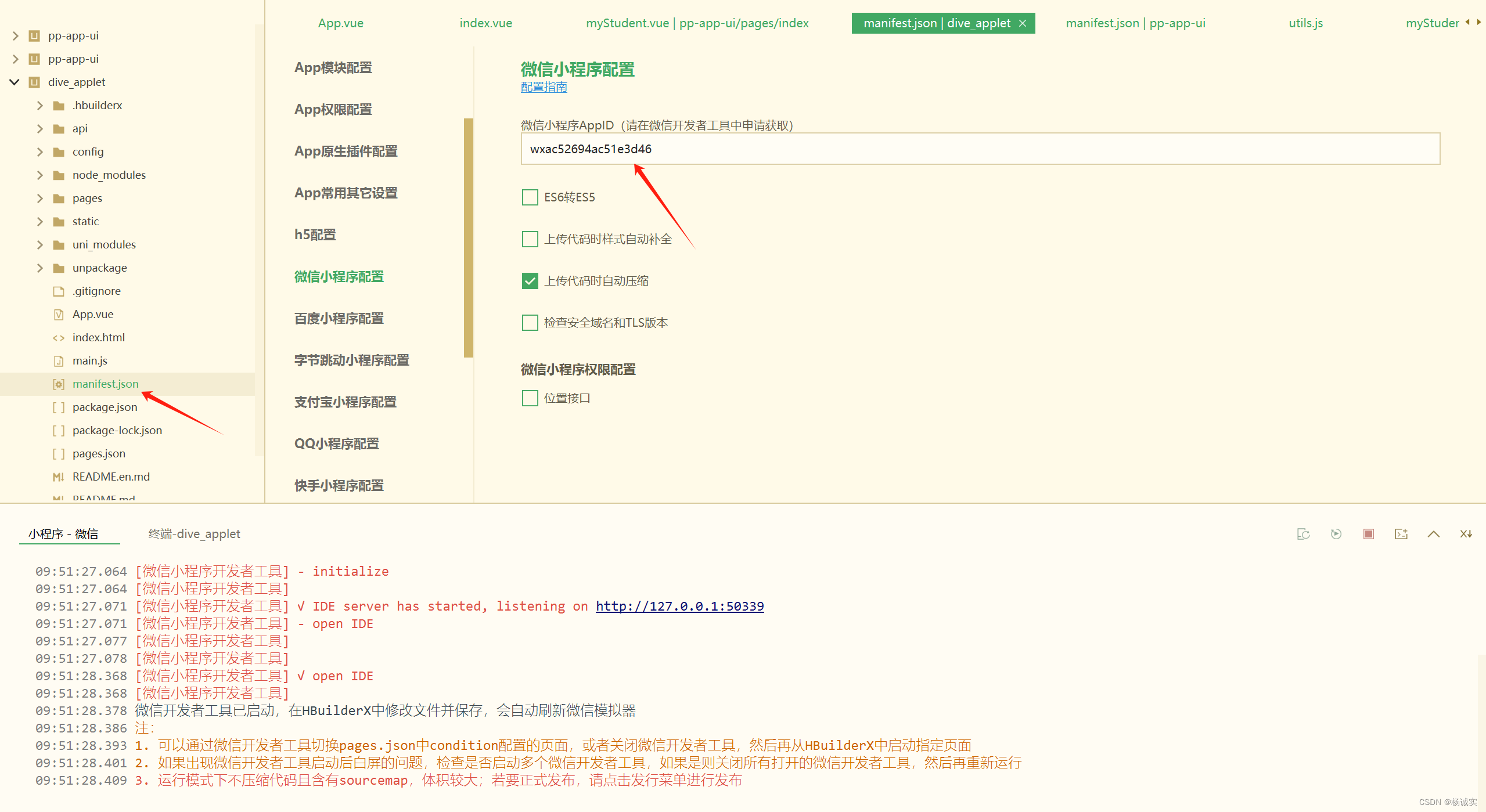The height and width of the screenshot is (812, 1486).
Task: Close the manifest.json dive_applet tab
Action: [x=1023, y=23]
